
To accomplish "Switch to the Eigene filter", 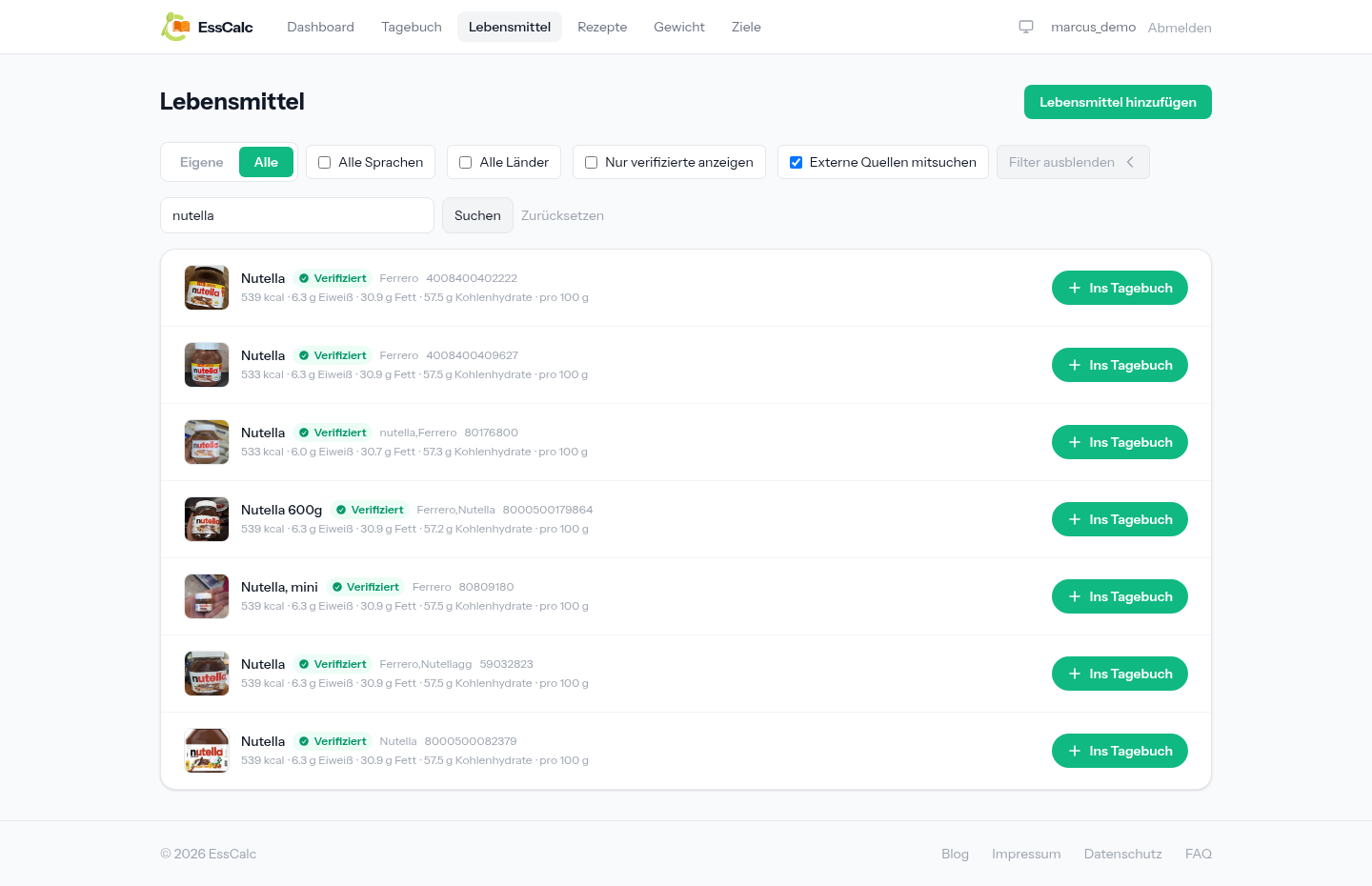I will point(202,162).
